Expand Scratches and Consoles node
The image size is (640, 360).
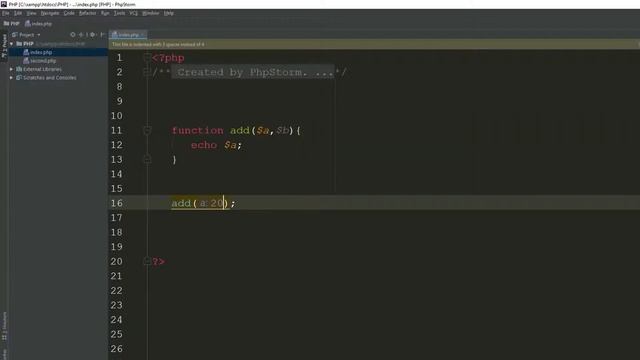coord(11,78)
